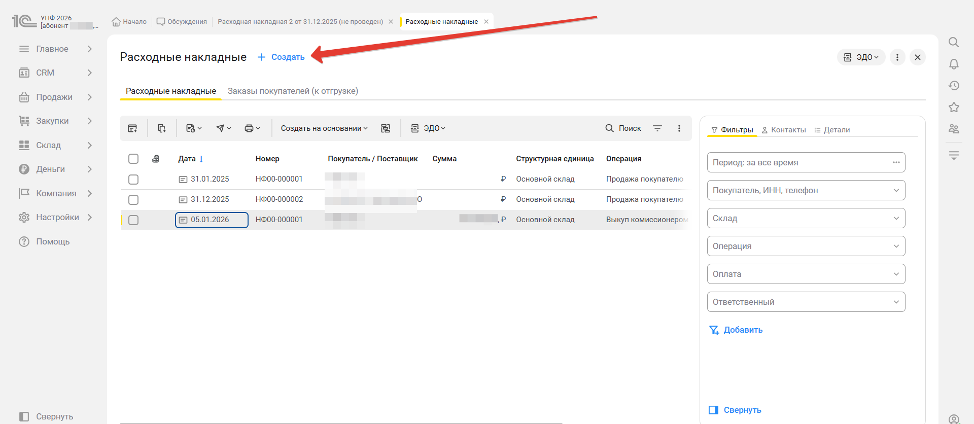Open the Создать на основании dropdown
This screenshot has width=974, height=424.
coord(324,128)
